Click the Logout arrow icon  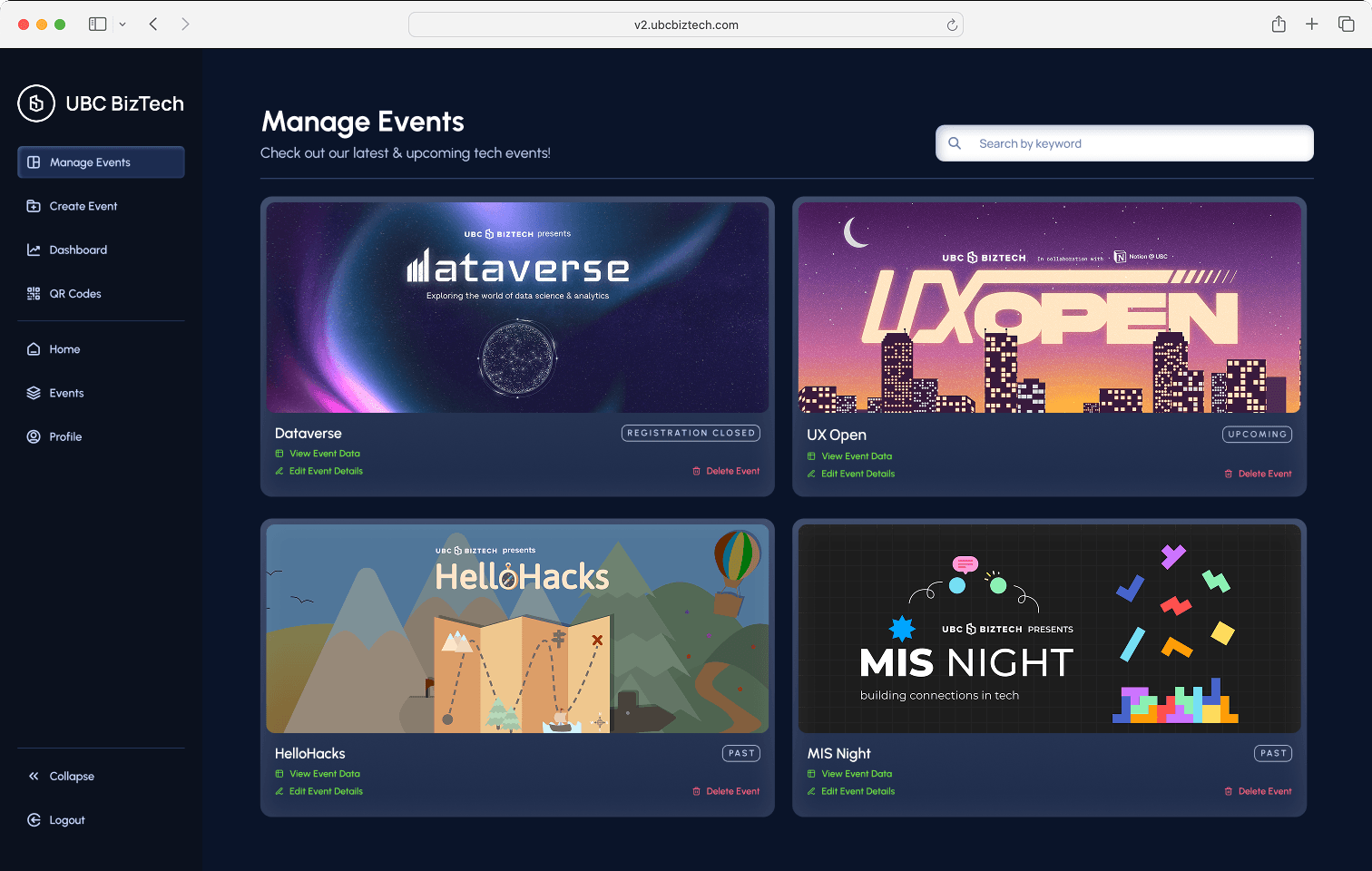(34, 819)
